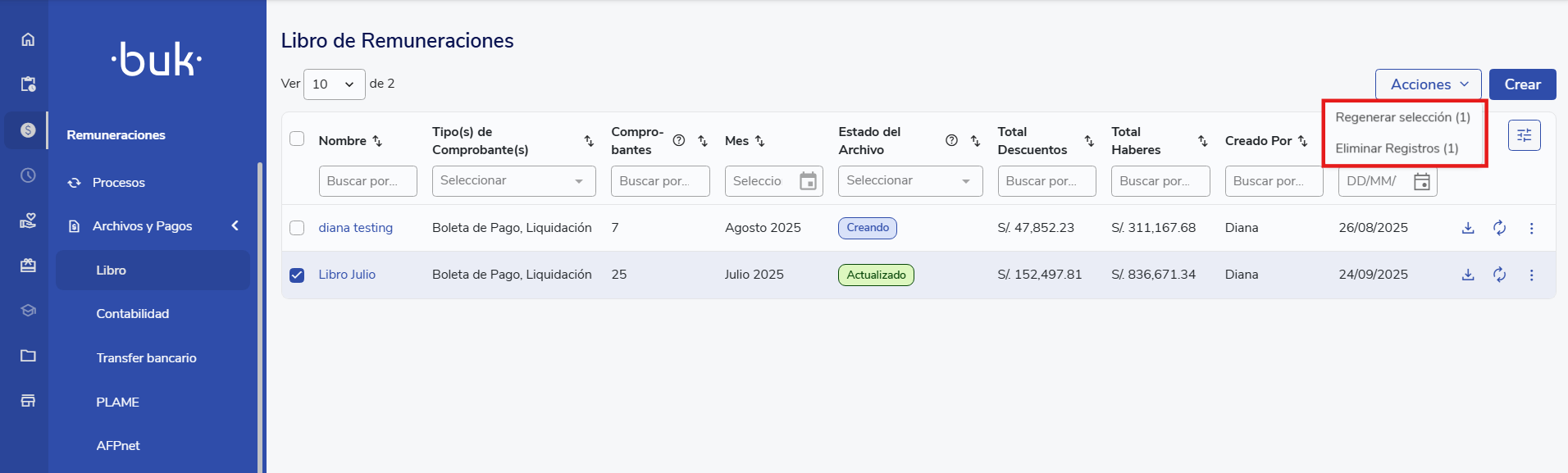Open the Ver rows-per-page dropdown
The image size is (1568, 473).
click(x=334, y=84)
